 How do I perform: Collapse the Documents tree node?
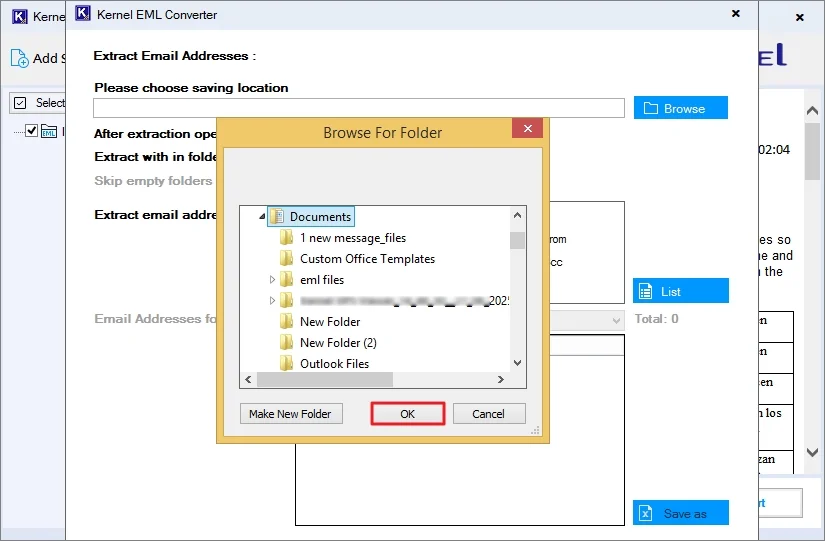click(262, 217)
